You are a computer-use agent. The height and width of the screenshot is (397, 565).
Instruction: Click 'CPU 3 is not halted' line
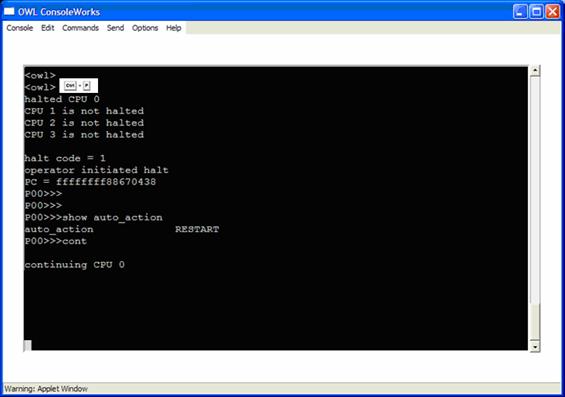pos(84,135)
